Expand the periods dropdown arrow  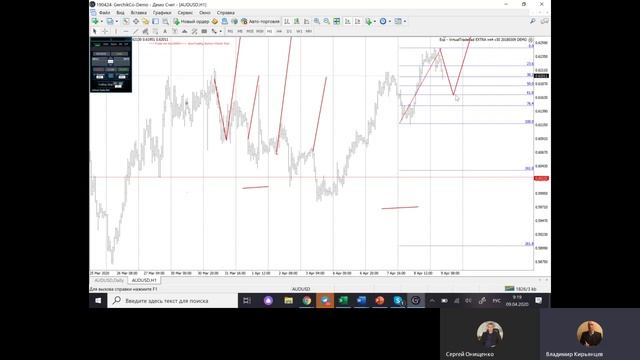(x=389, y=21)
